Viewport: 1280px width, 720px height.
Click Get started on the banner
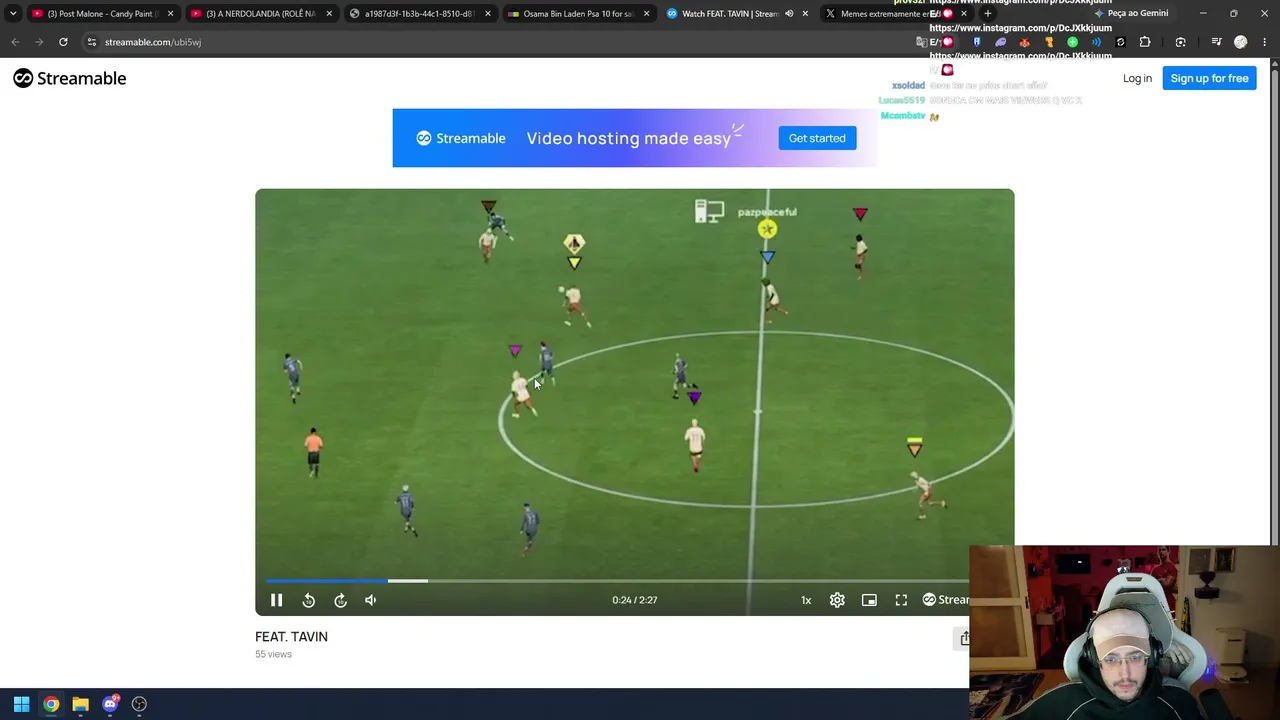(x=817, y=138)
